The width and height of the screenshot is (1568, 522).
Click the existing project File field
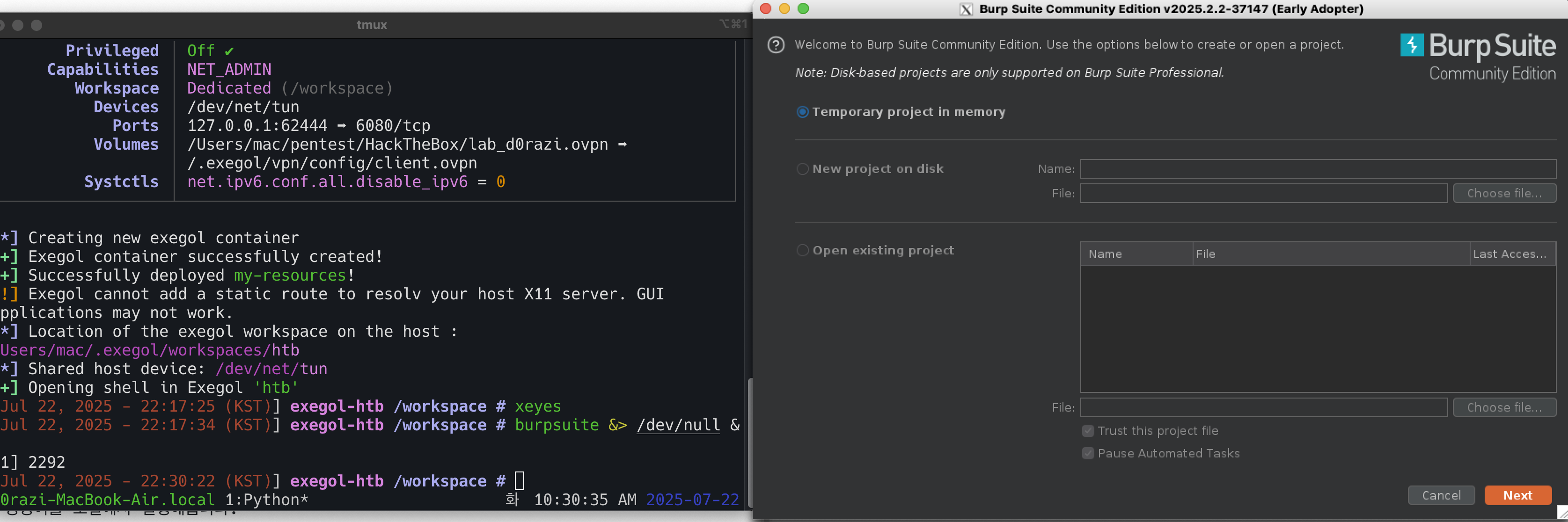(1263, 407)
